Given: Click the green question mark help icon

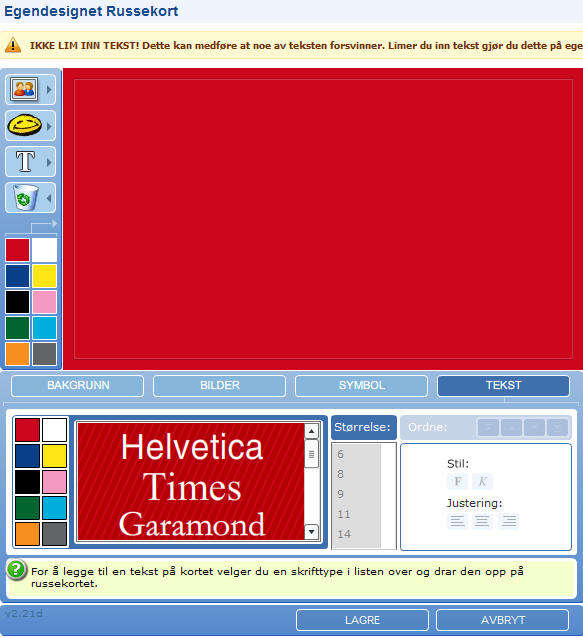Looking at the screenshot, I should pyautogui.click(x=16, y=570).
